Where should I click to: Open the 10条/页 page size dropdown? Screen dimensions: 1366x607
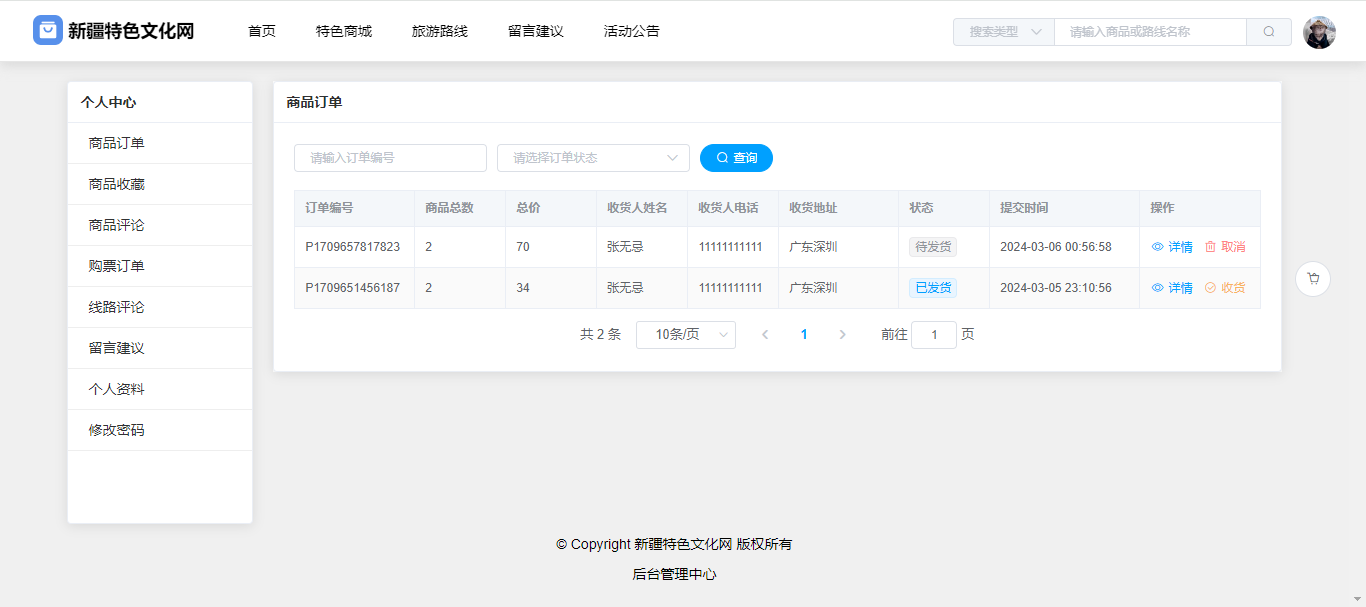tap(685, 335)
